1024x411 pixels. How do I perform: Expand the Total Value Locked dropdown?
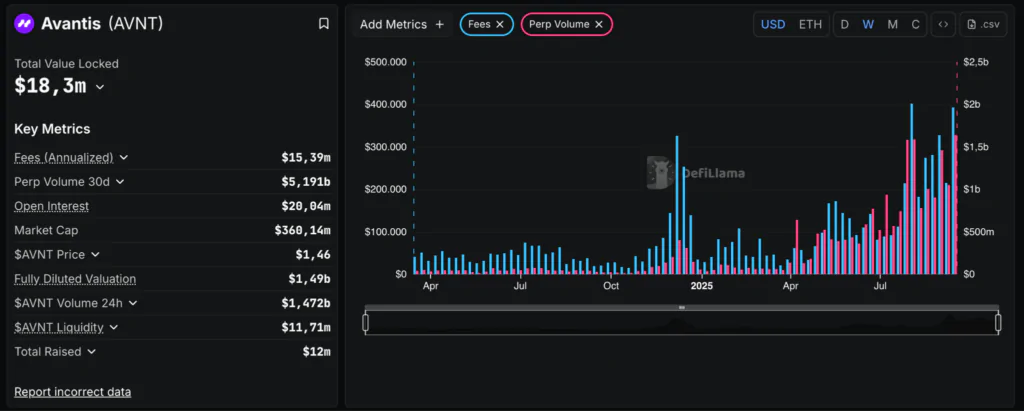(100, 87)
